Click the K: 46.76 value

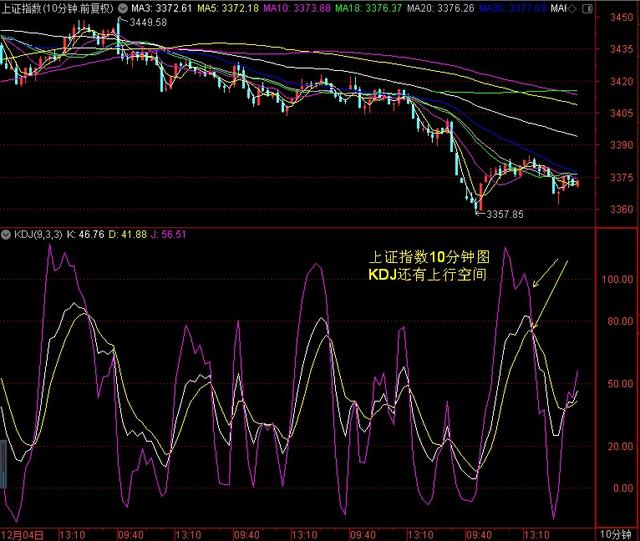coord(85,234)
